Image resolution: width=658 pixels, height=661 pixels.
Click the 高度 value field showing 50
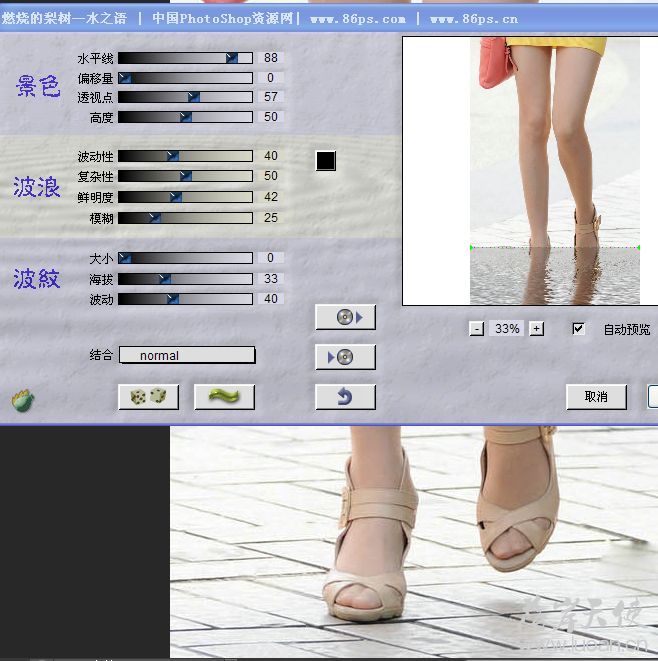coord(271,117)
